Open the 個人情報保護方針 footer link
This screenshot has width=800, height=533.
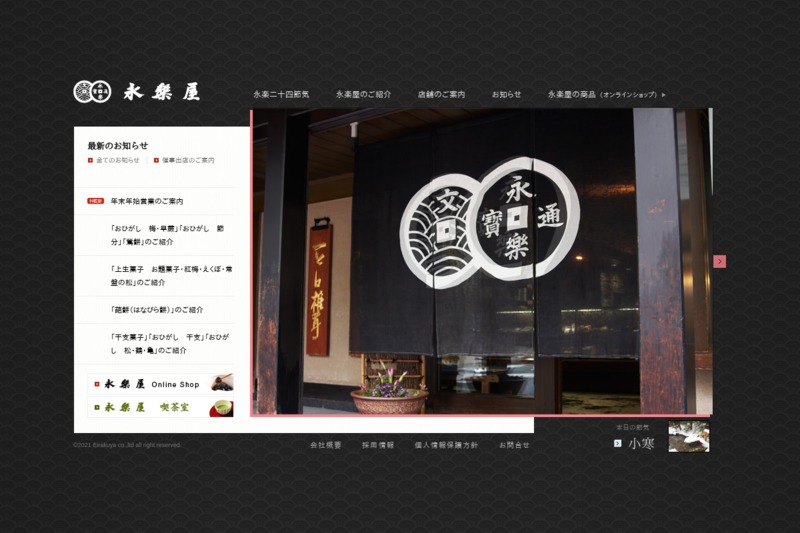pyautogui.click(x=446, y=445)
